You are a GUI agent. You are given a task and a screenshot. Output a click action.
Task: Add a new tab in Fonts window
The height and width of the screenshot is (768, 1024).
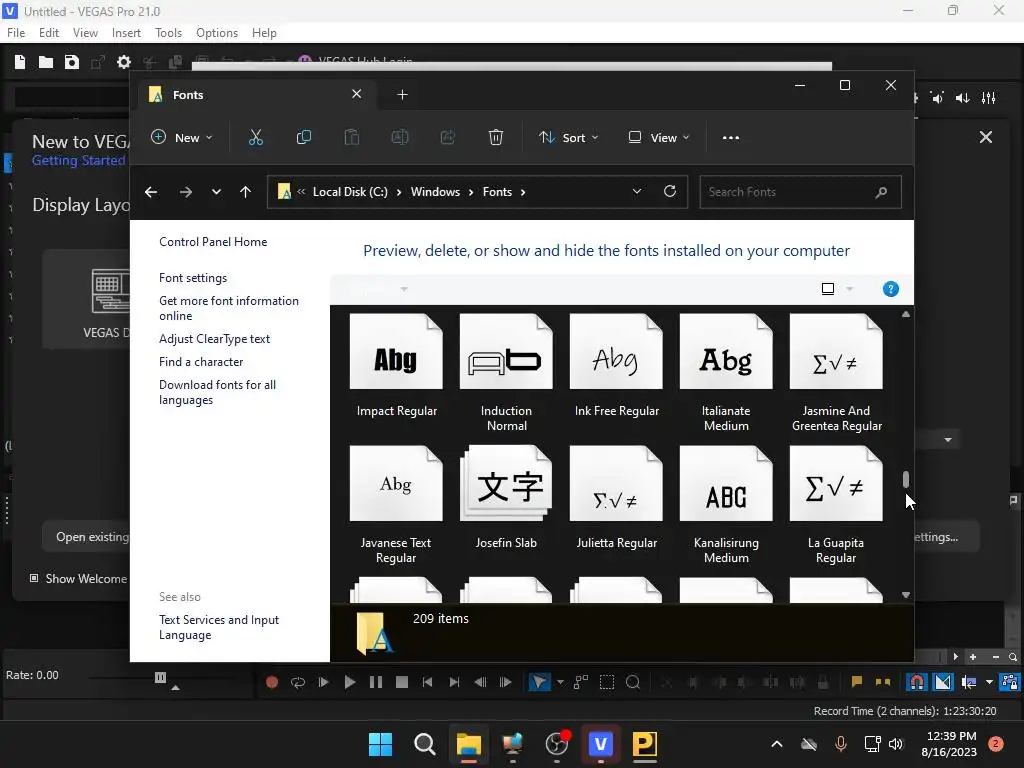point(402,95)
